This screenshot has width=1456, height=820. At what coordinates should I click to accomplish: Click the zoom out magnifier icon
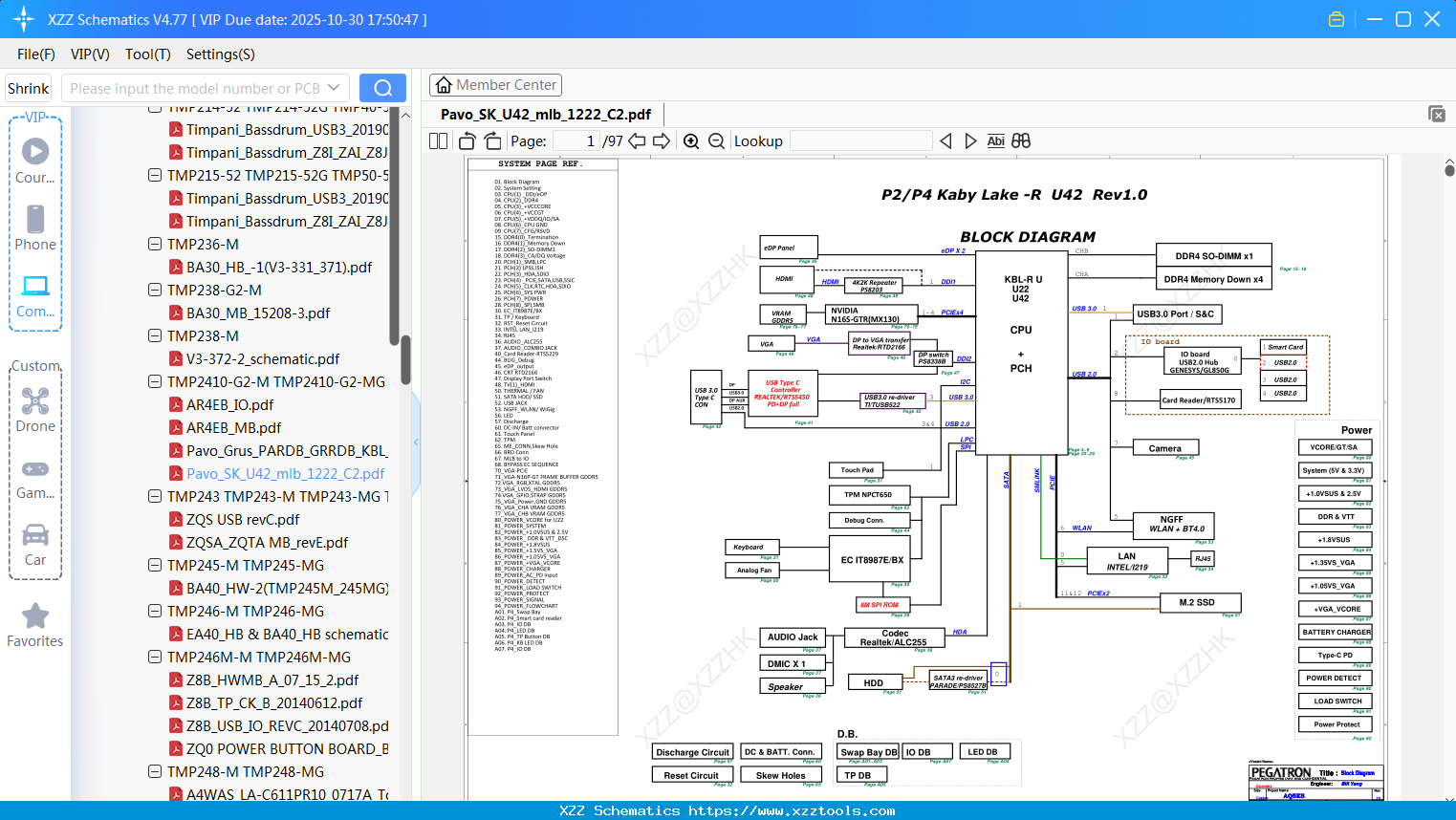pos(716,141)
